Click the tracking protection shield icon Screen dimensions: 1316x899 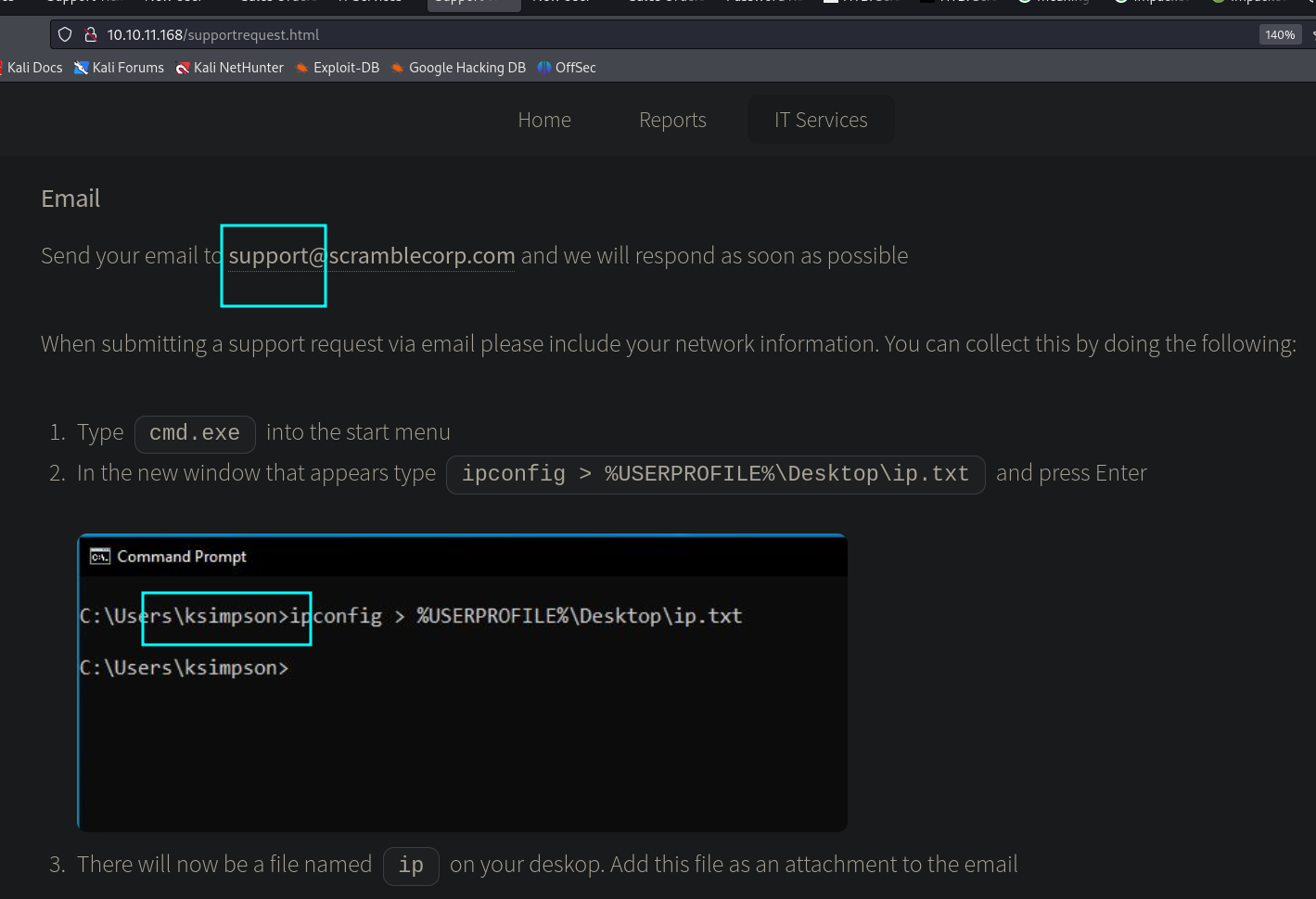pos(65,34)
